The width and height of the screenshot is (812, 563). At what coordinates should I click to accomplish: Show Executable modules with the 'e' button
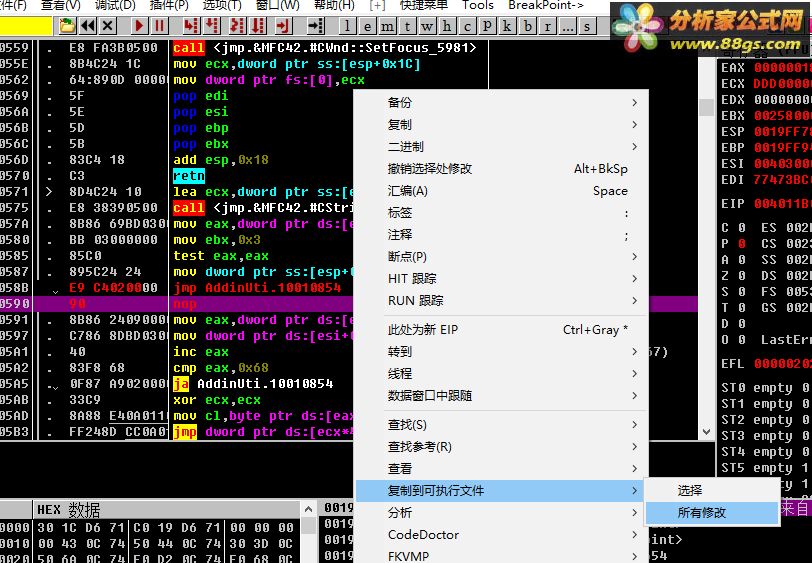(x=367, y=25)
